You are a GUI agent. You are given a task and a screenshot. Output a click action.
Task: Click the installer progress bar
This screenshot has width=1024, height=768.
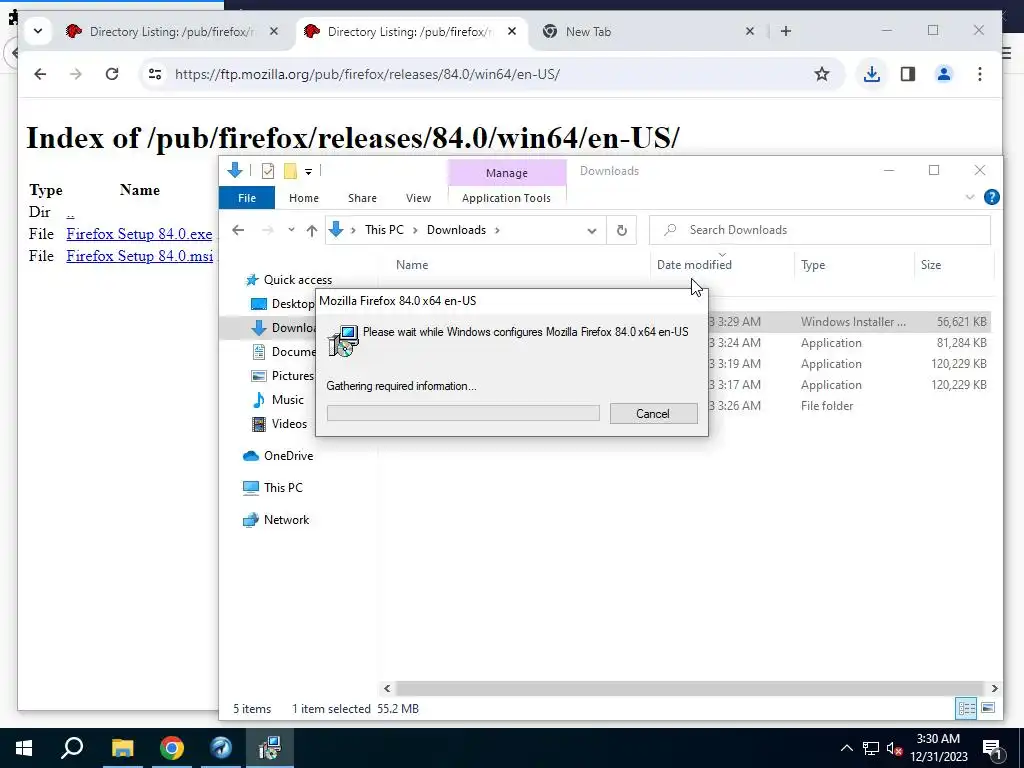coord(463,413)
